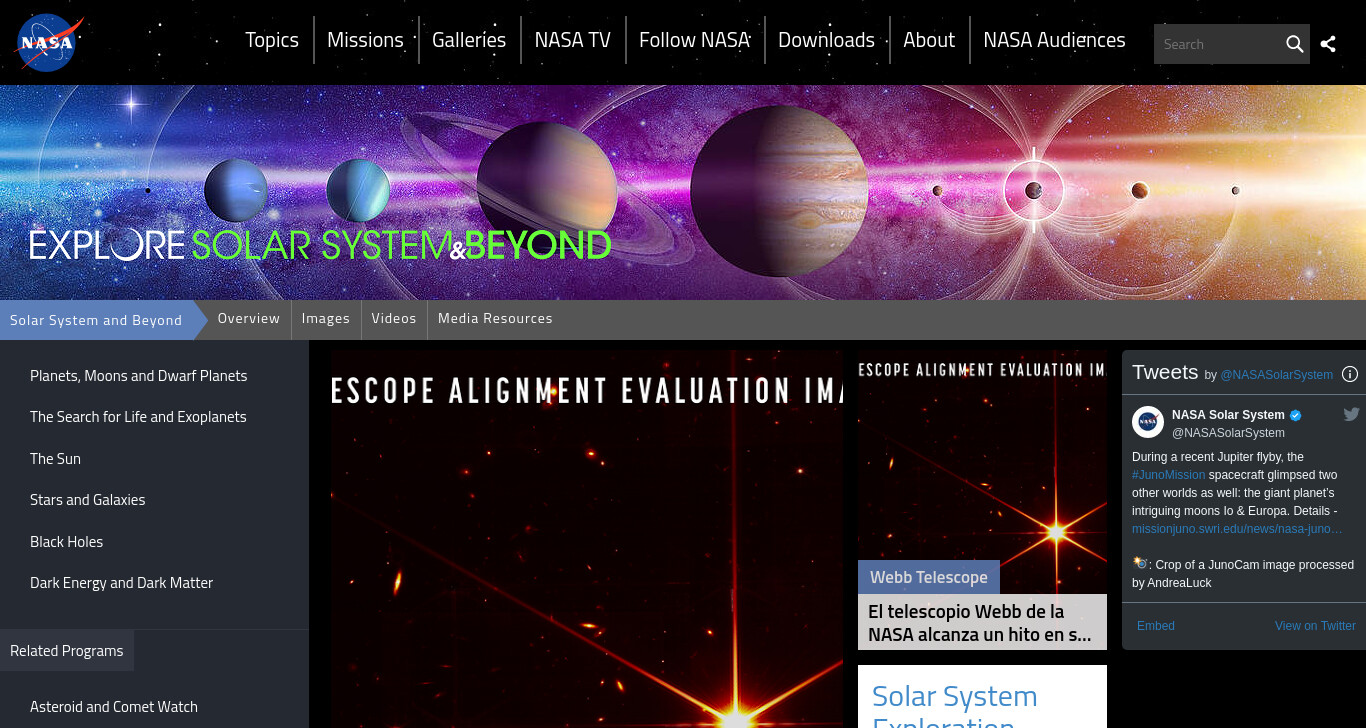Switch to the Videos tab
The width and height of the screenshot is (1366, 728).
394,318
